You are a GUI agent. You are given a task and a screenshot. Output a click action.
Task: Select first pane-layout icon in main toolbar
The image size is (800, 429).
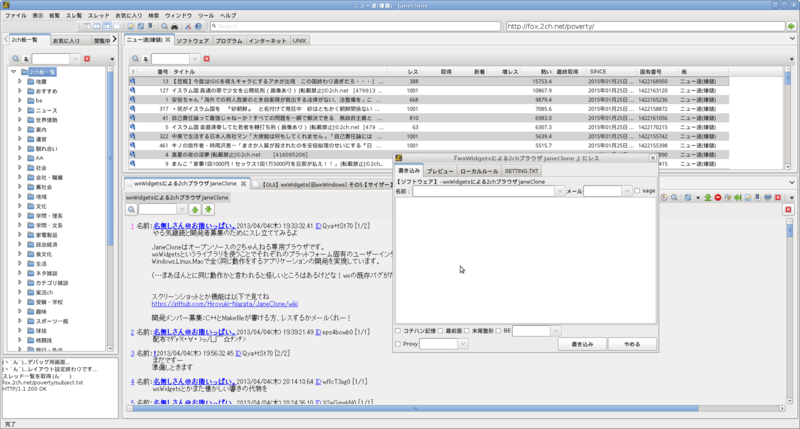pos(87,26)
